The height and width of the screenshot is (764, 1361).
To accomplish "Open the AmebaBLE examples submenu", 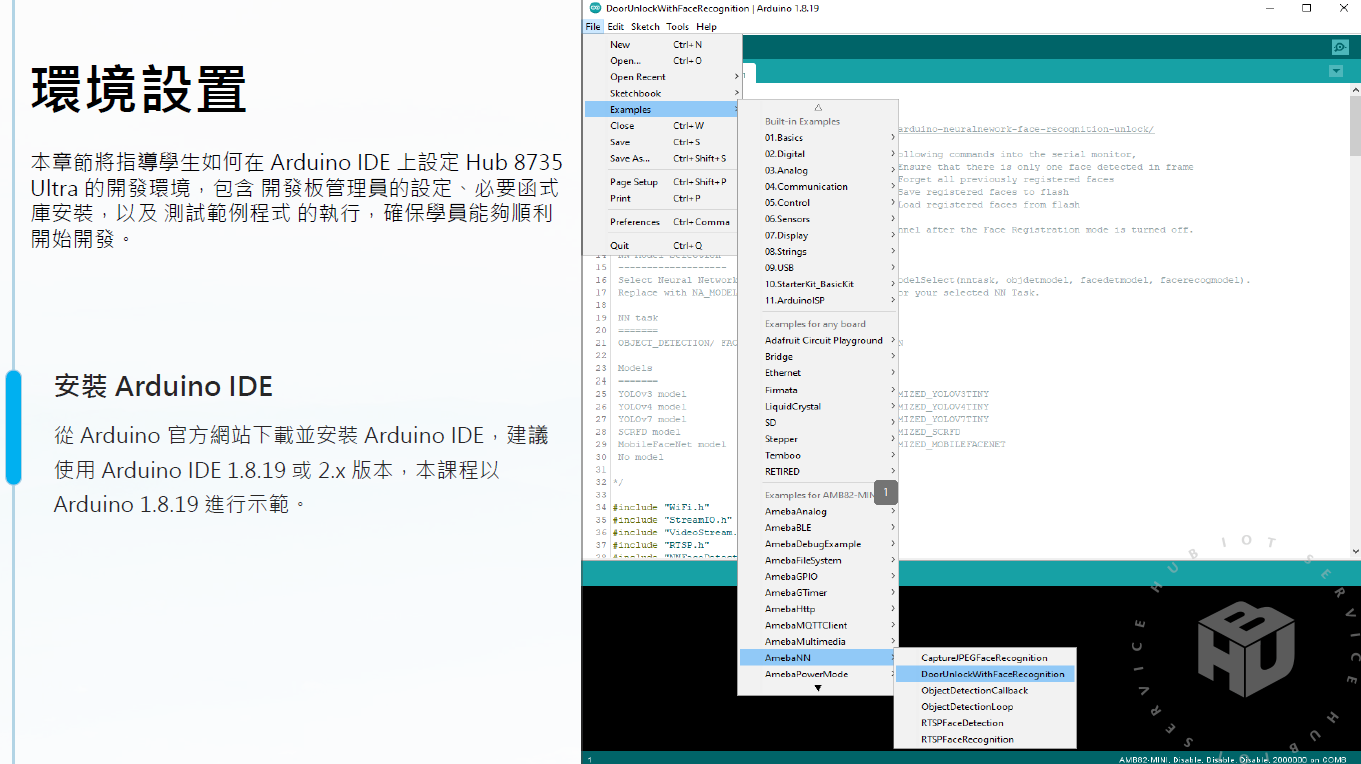I will point(818,527).
